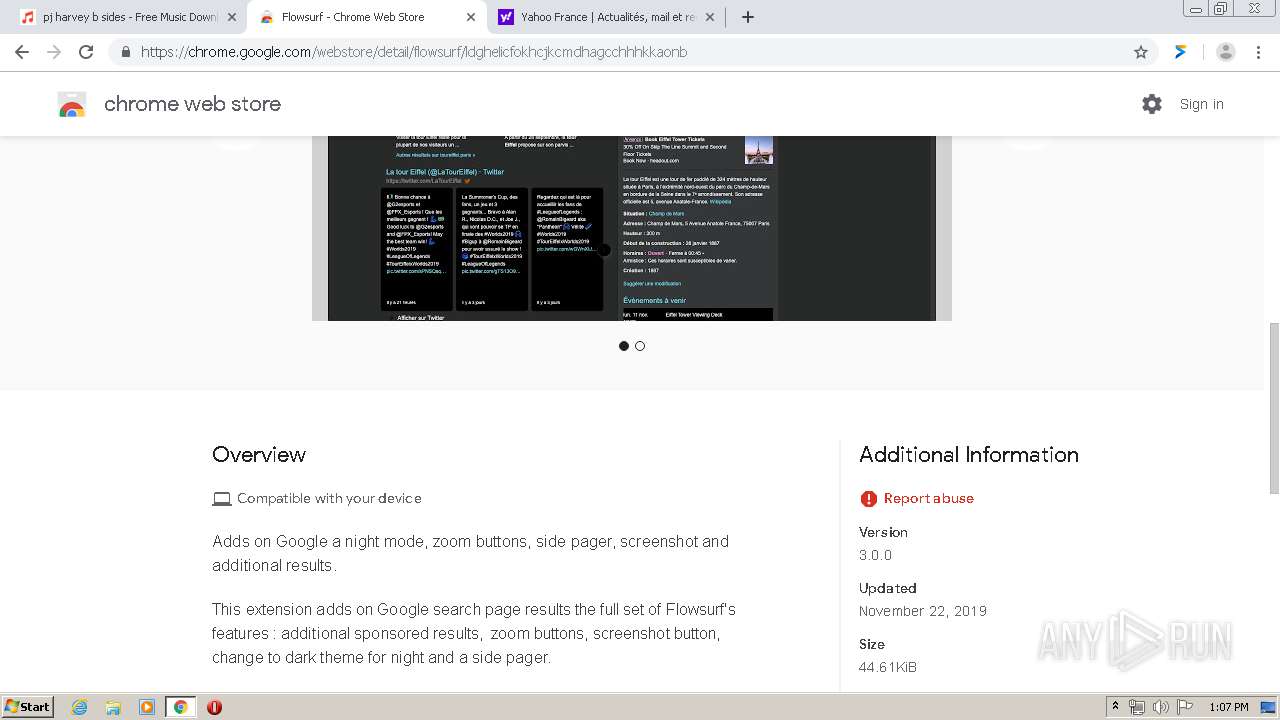Go back to the previous page
The image size is (1280, 720).
[x=22, y=52]
